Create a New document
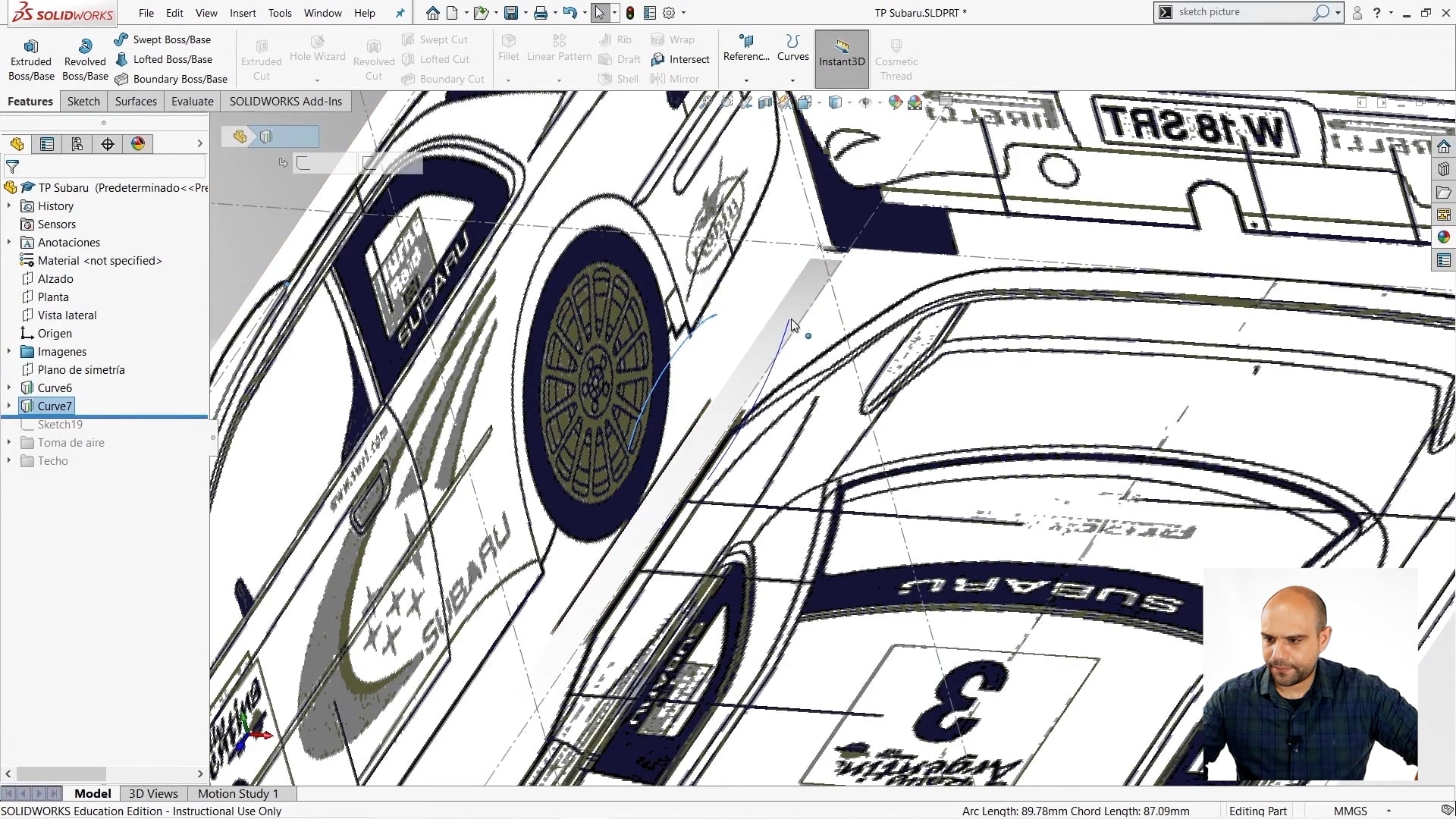This screenshot has height=819, width=1456. [452, 13]
